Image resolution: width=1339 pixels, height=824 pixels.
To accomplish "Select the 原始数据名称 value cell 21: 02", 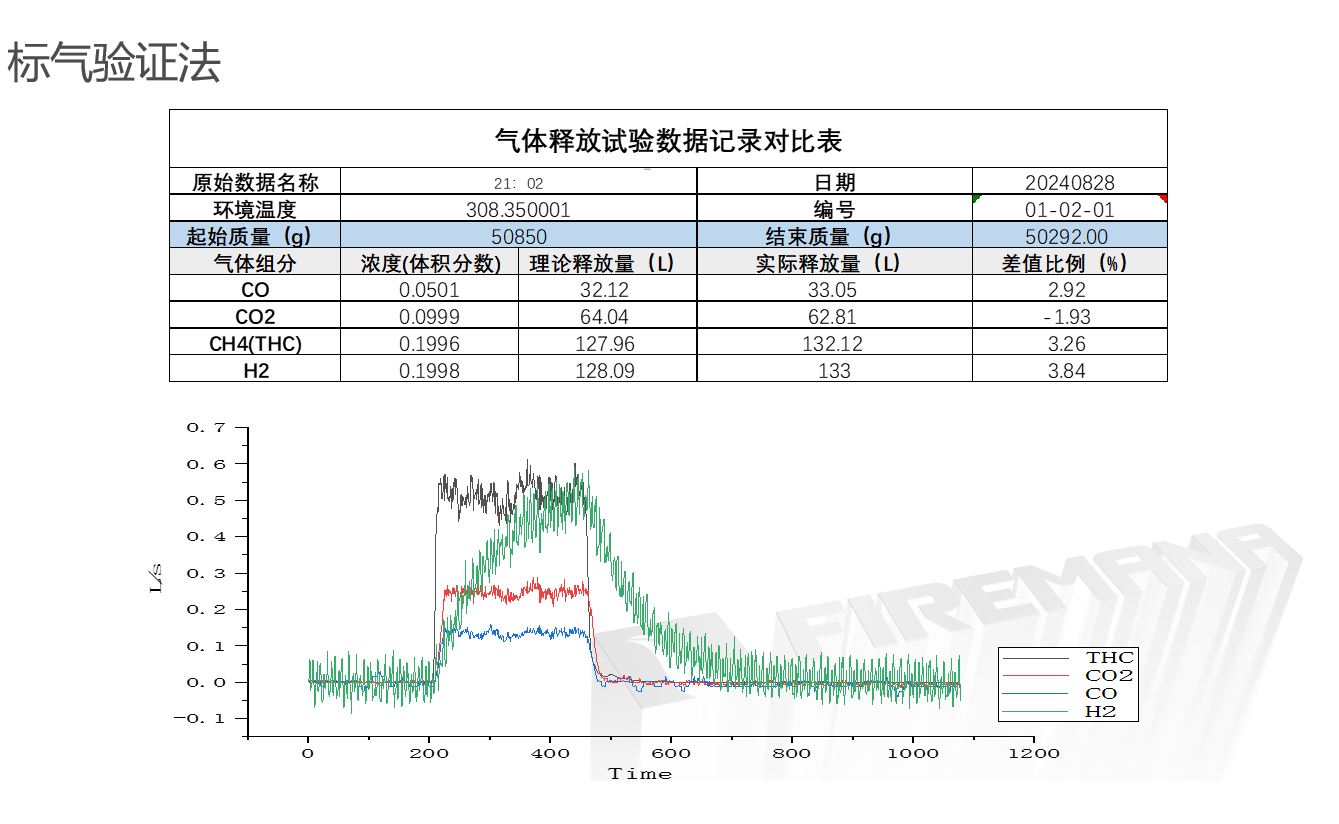I will point(518,182).
